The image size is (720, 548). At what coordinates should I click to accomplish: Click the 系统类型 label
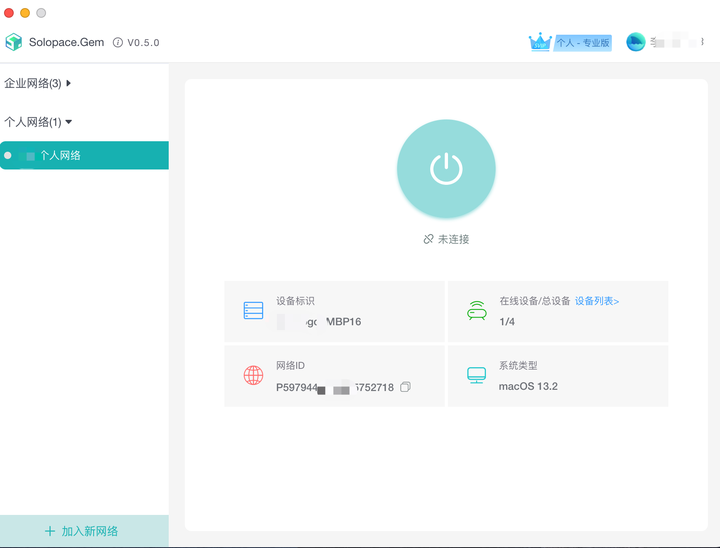[x=518, y=366]
